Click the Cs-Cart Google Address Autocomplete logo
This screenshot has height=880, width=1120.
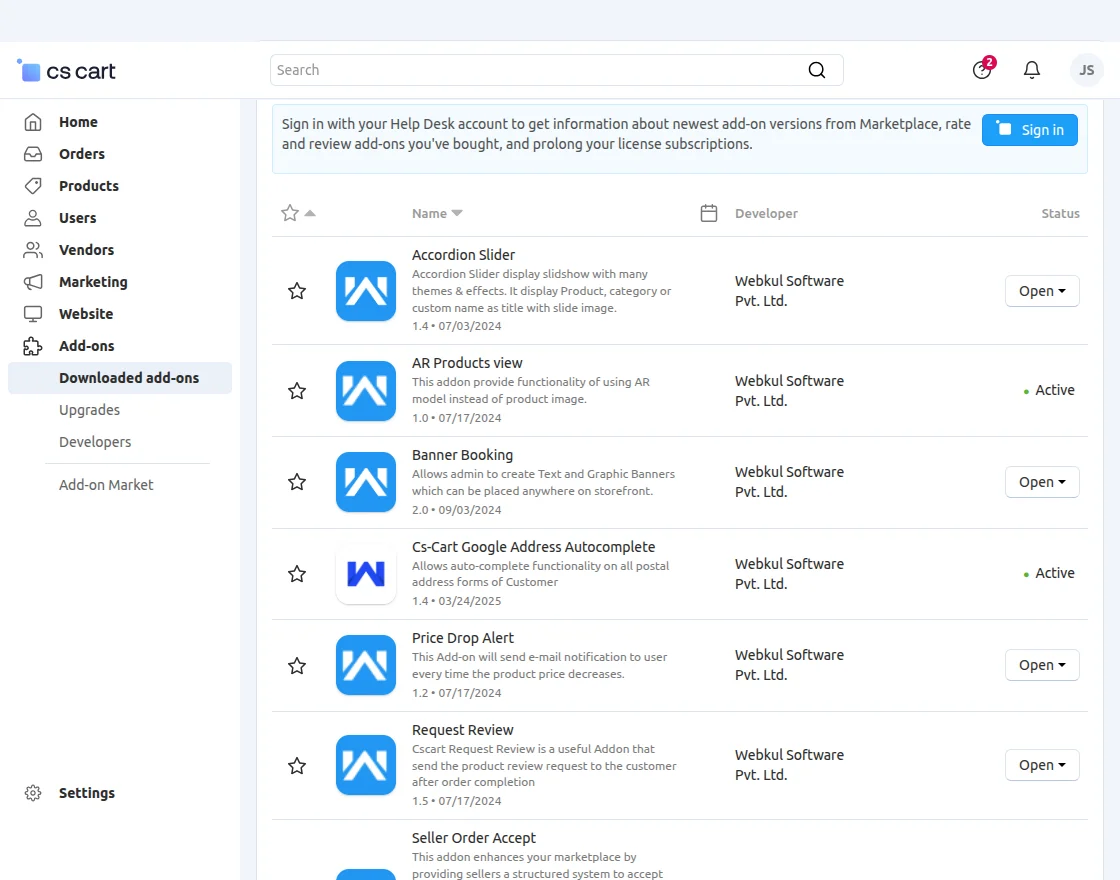click(x=366, y=574)
